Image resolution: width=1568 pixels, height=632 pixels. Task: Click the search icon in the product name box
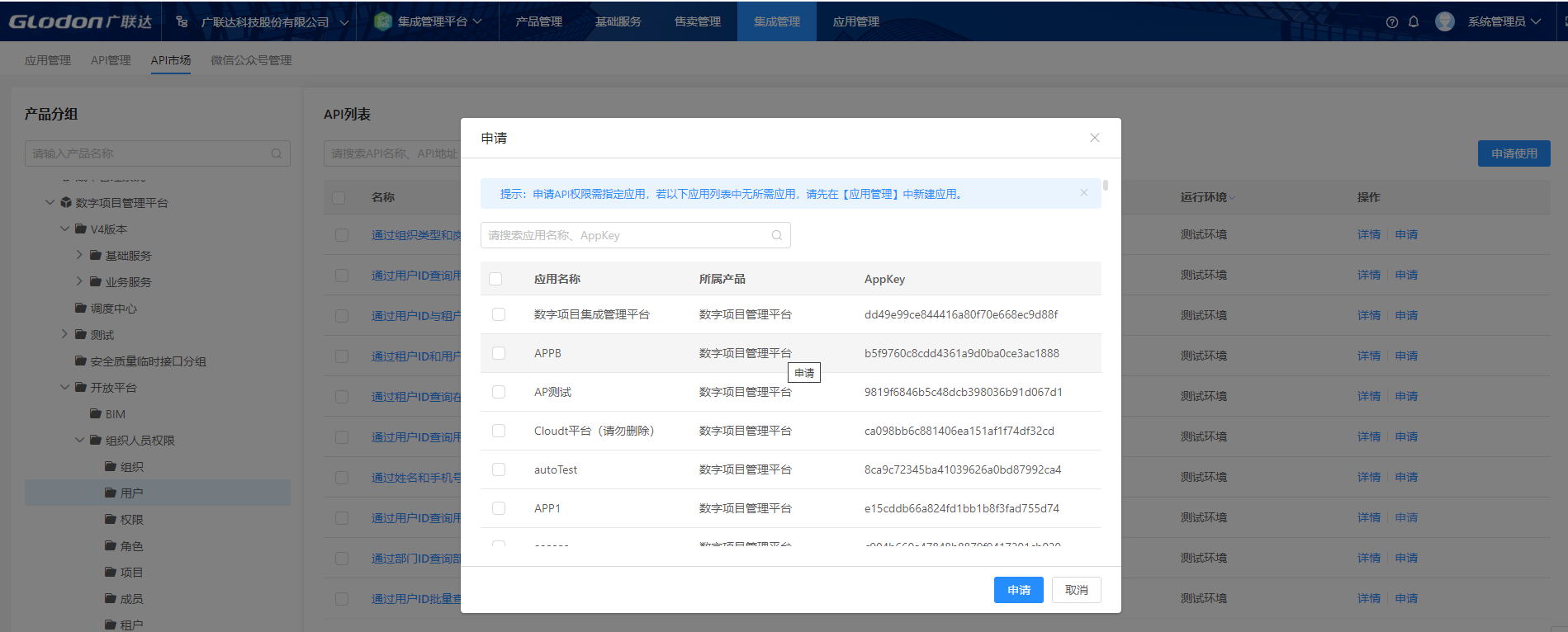click(x=276, y=153)
